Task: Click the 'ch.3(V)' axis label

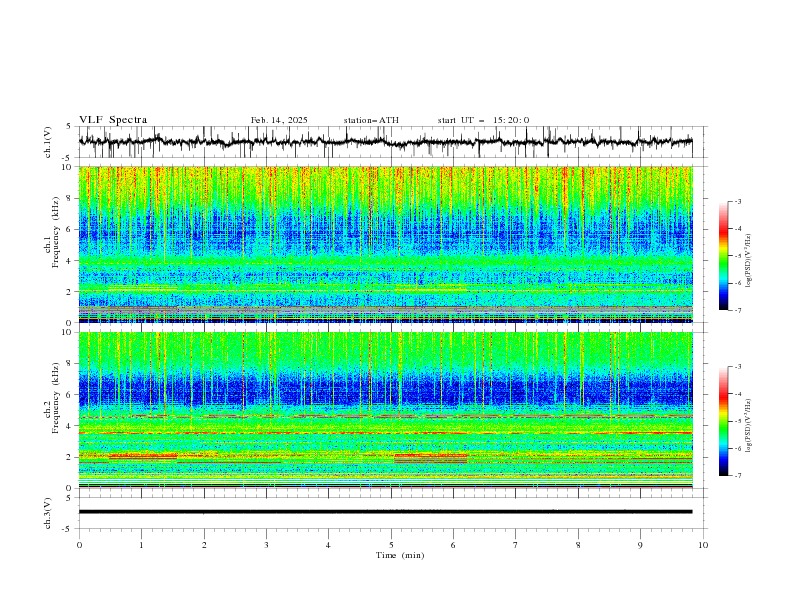Action: (47, 513)
